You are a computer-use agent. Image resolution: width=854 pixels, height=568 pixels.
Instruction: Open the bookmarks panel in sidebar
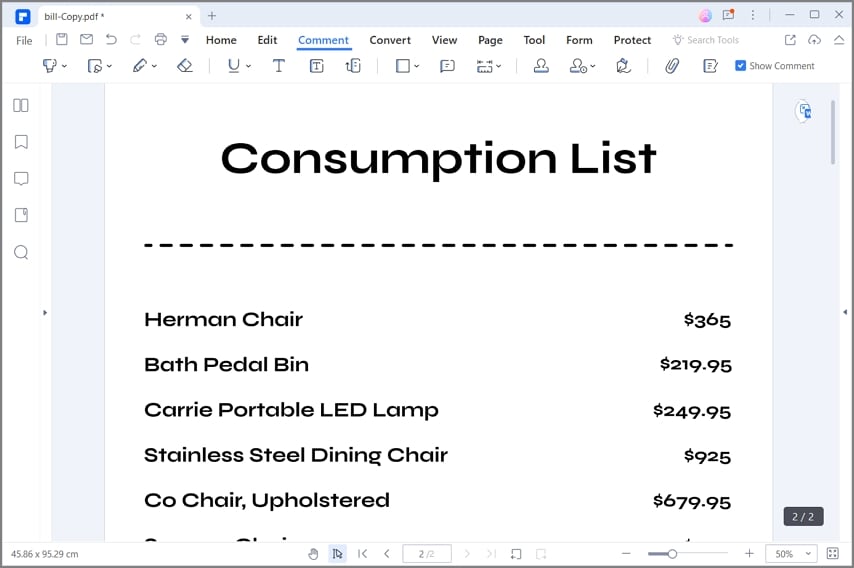click(21, 142)
